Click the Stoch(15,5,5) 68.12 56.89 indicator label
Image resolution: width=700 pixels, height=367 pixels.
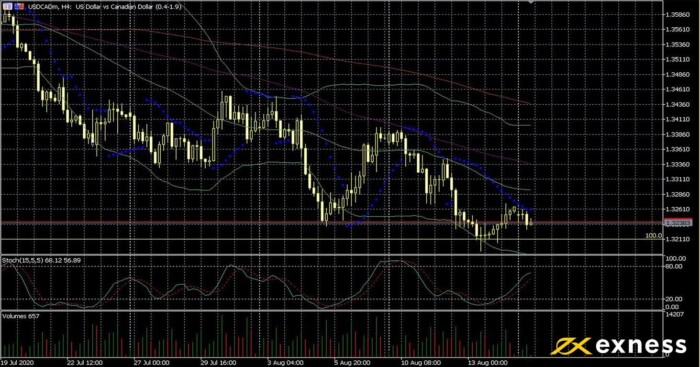click(42, 260)
